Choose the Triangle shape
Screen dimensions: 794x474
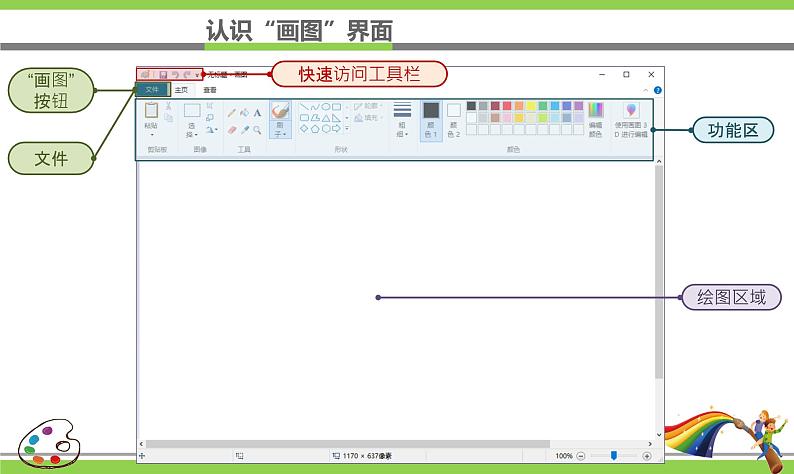coord(326,118)
